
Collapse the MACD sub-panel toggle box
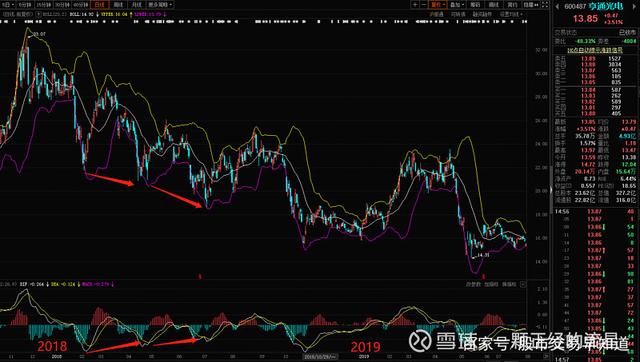523,284
